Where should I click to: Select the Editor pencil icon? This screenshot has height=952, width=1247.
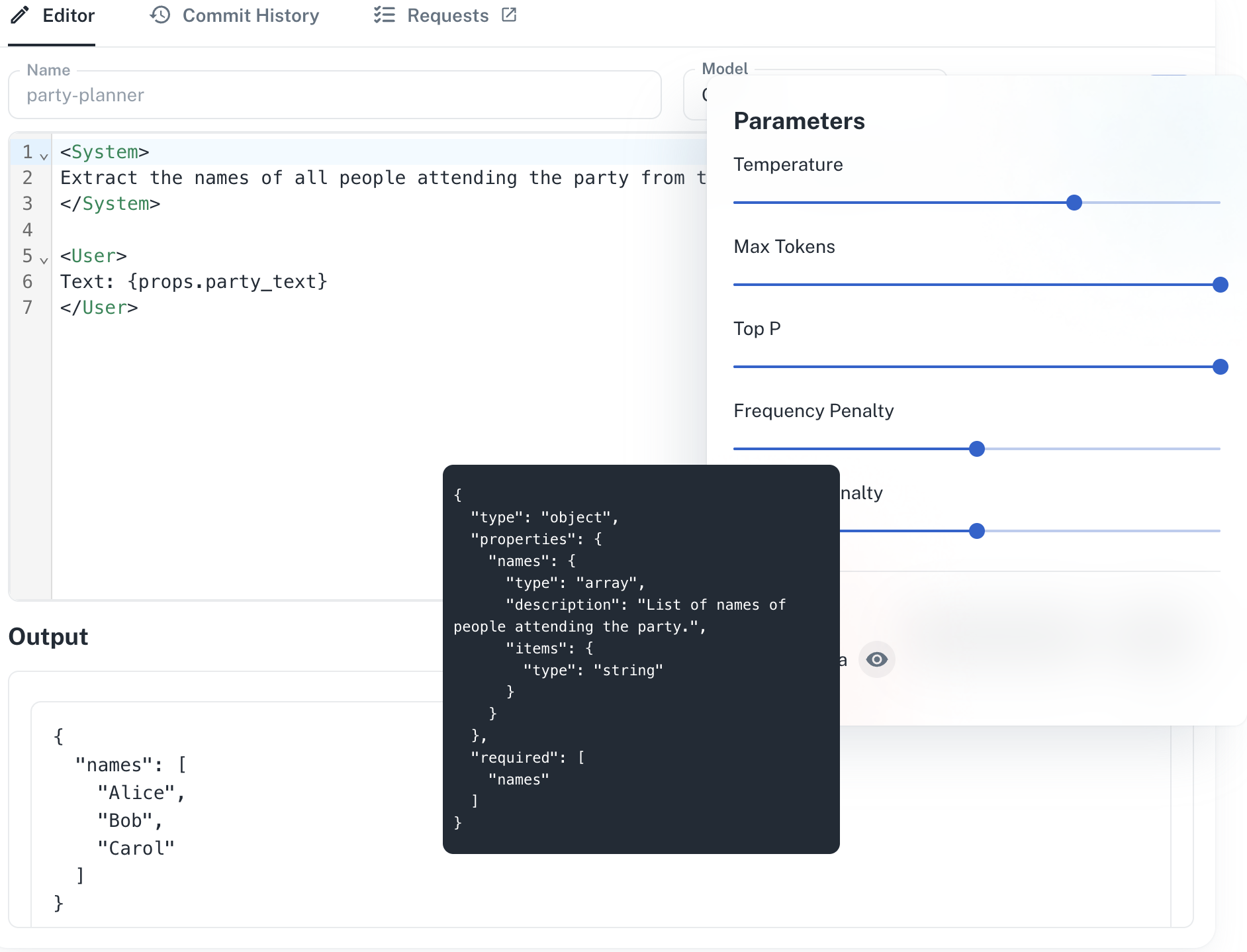pos(19,15)
